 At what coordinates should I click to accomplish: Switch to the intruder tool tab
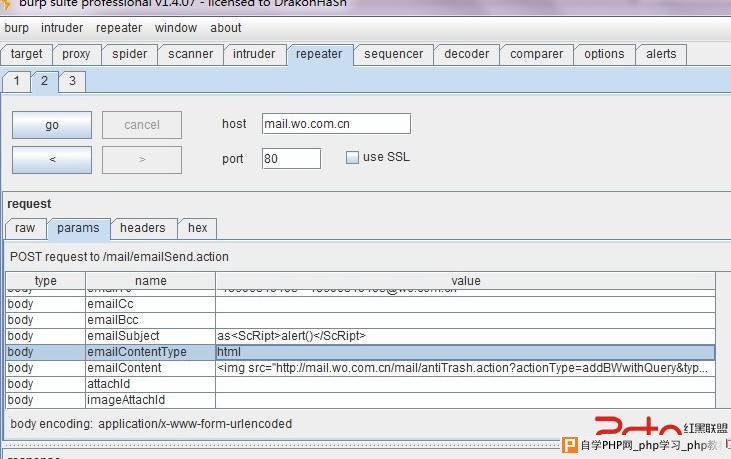coord(254,54)
